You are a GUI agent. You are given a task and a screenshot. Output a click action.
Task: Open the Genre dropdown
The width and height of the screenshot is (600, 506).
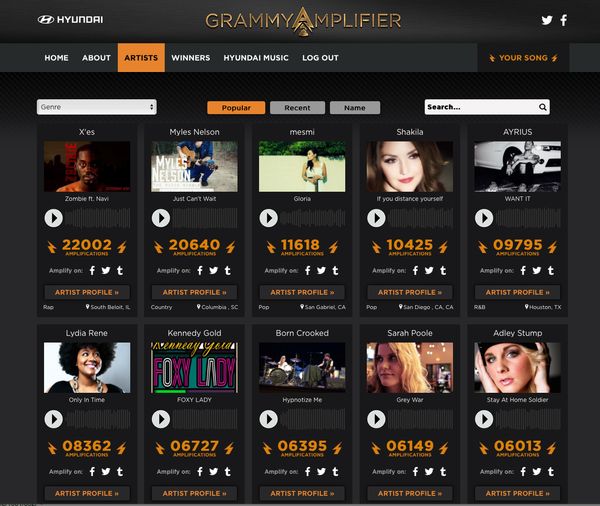pyautogui.click(x=96, y=107)
